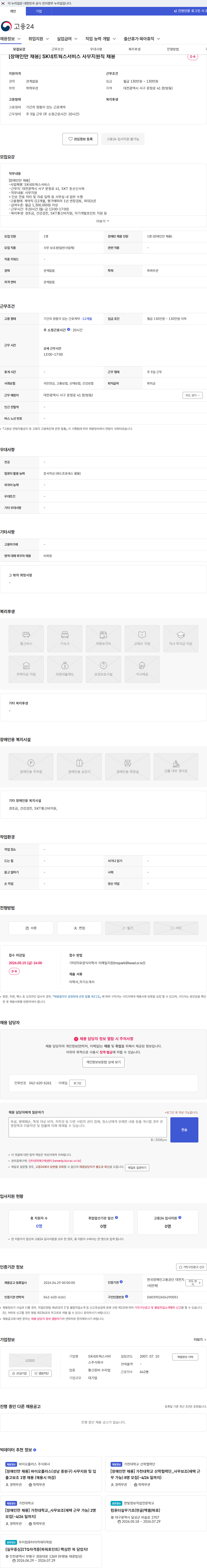
Task: Open the 직업 능력 개발 menu
Action: pyautogui.click(x=100, y=39)
